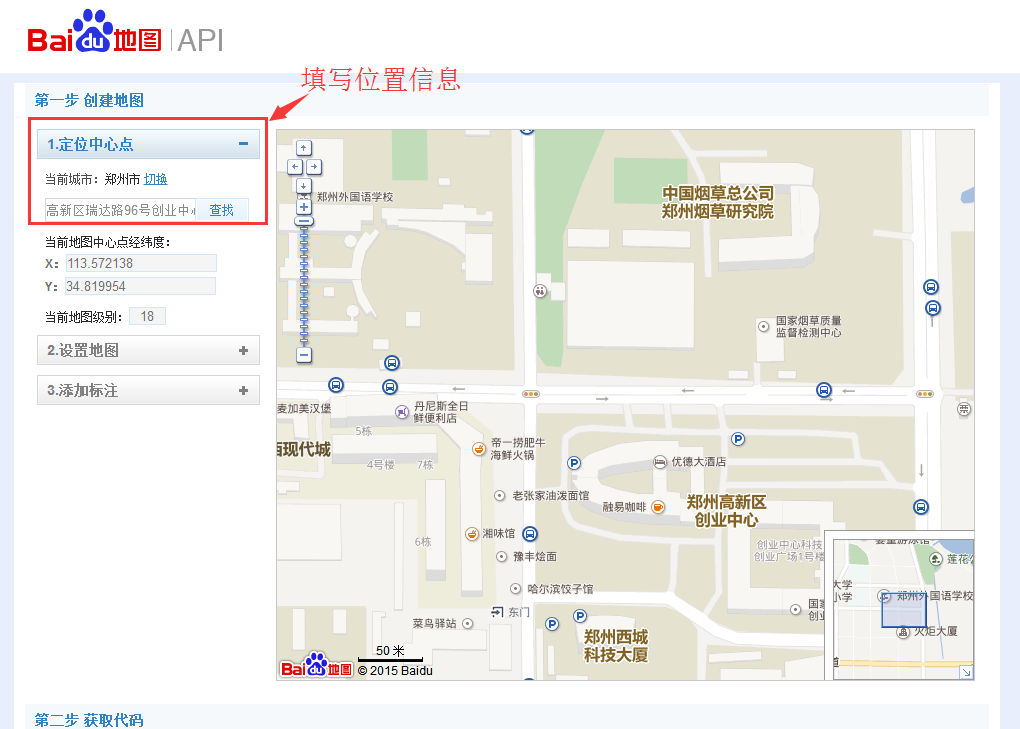Click the 查找 search button

pos(221,210)
